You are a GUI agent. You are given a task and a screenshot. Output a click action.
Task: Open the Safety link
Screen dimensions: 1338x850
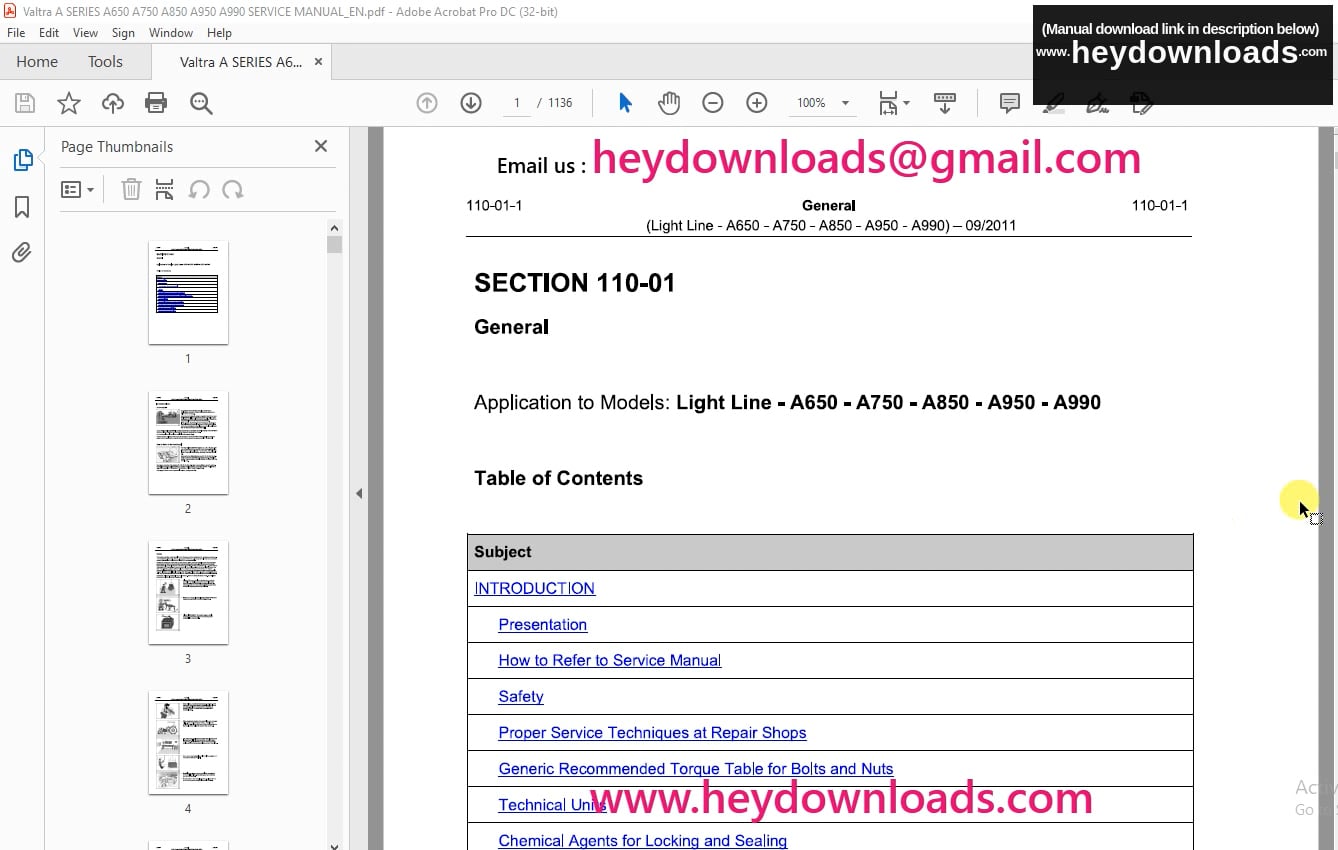click(x=521, y=696)
